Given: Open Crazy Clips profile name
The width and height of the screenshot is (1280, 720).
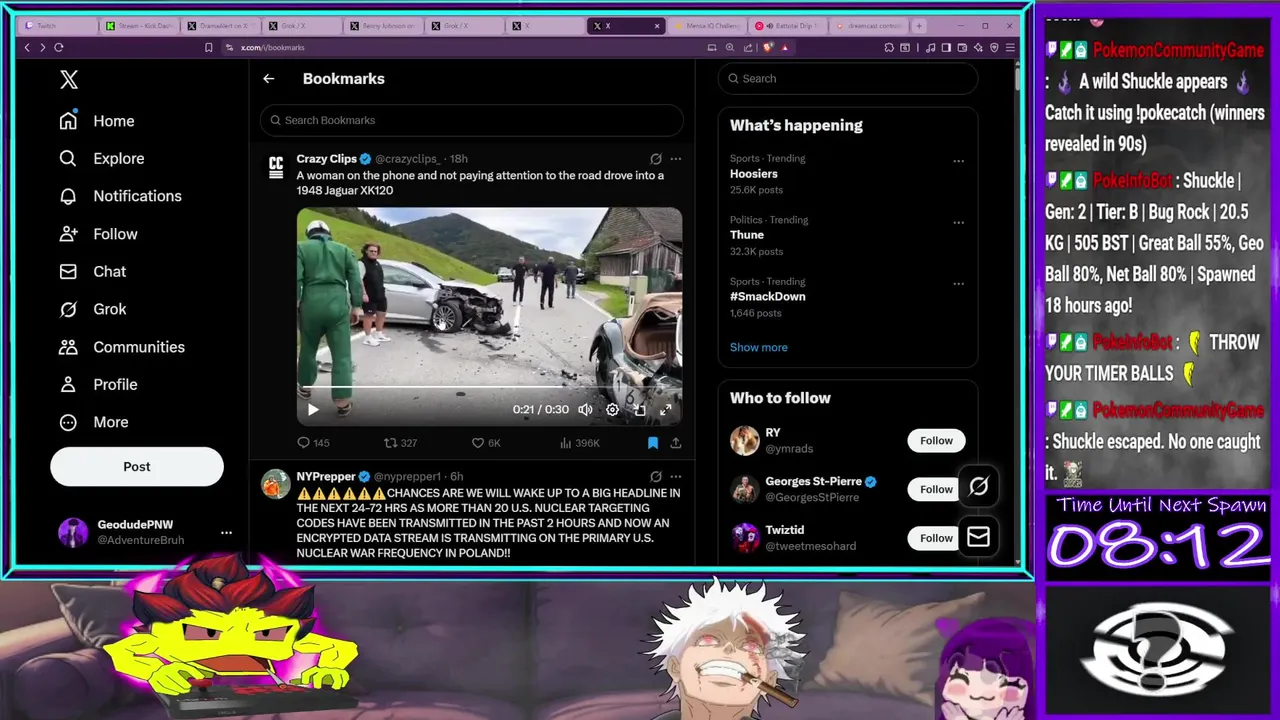Looking at the screenshot, I should 326,159.
